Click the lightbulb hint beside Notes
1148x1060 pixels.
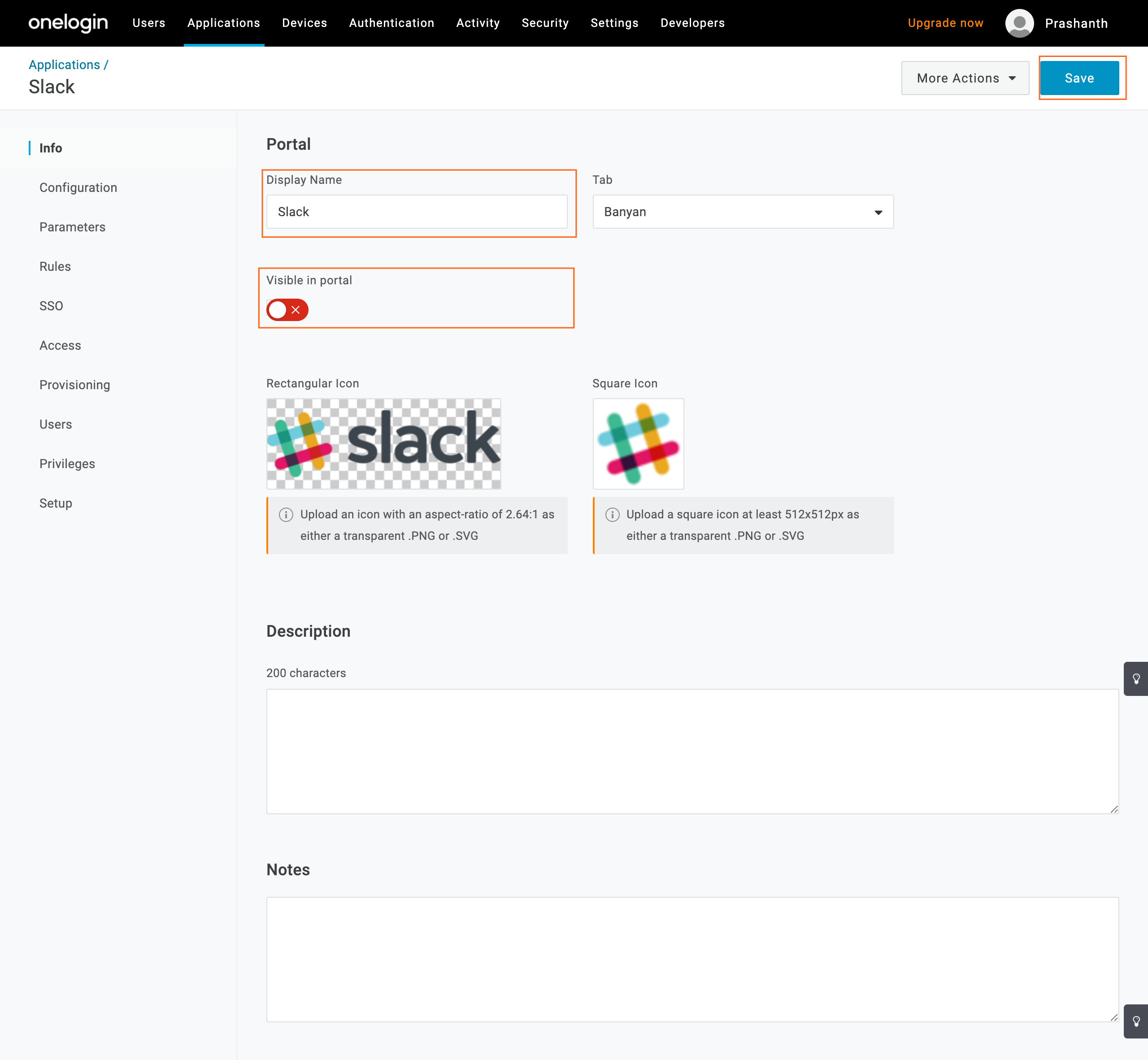[x=1135, y=1021]
